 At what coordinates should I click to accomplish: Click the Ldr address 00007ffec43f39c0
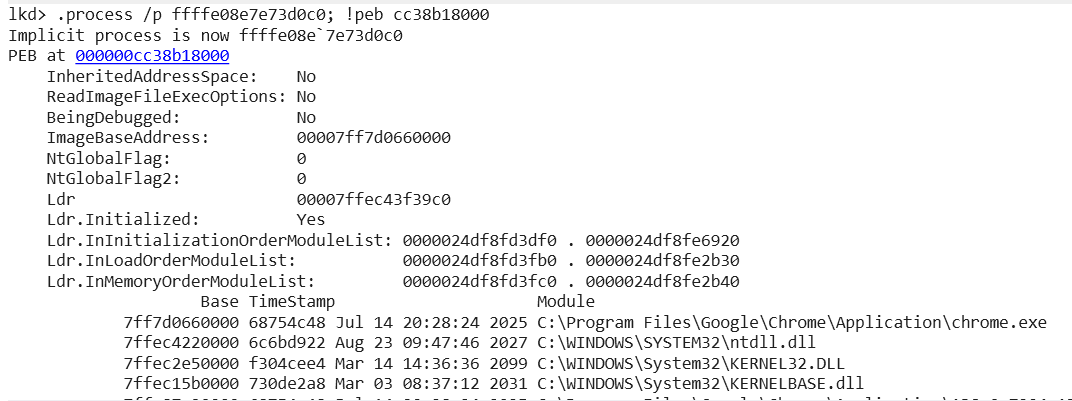tap(373, 199)
